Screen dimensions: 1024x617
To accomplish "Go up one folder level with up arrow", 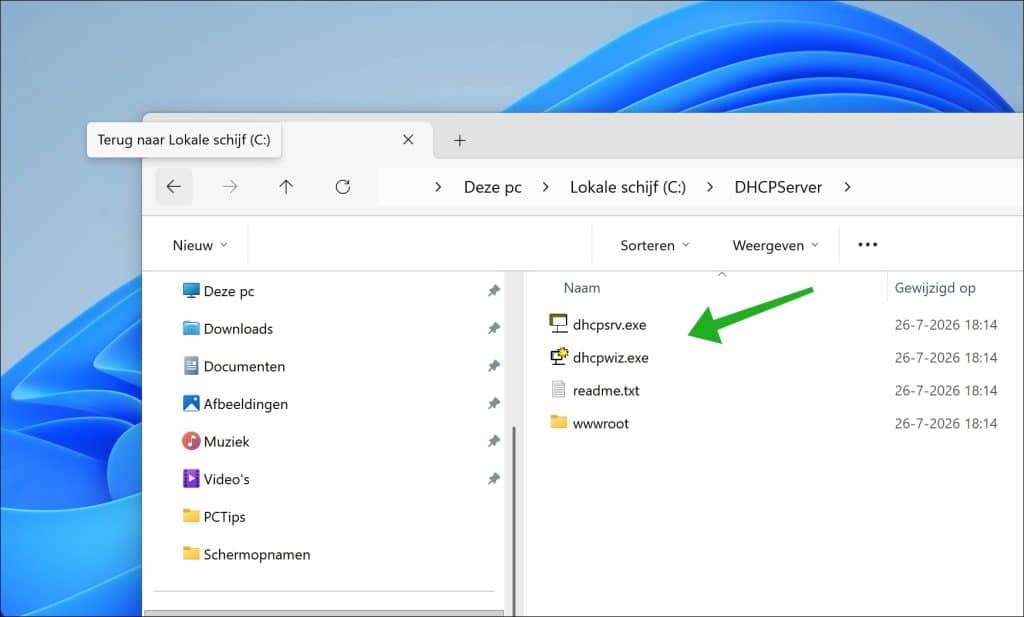I will point(286,187).
